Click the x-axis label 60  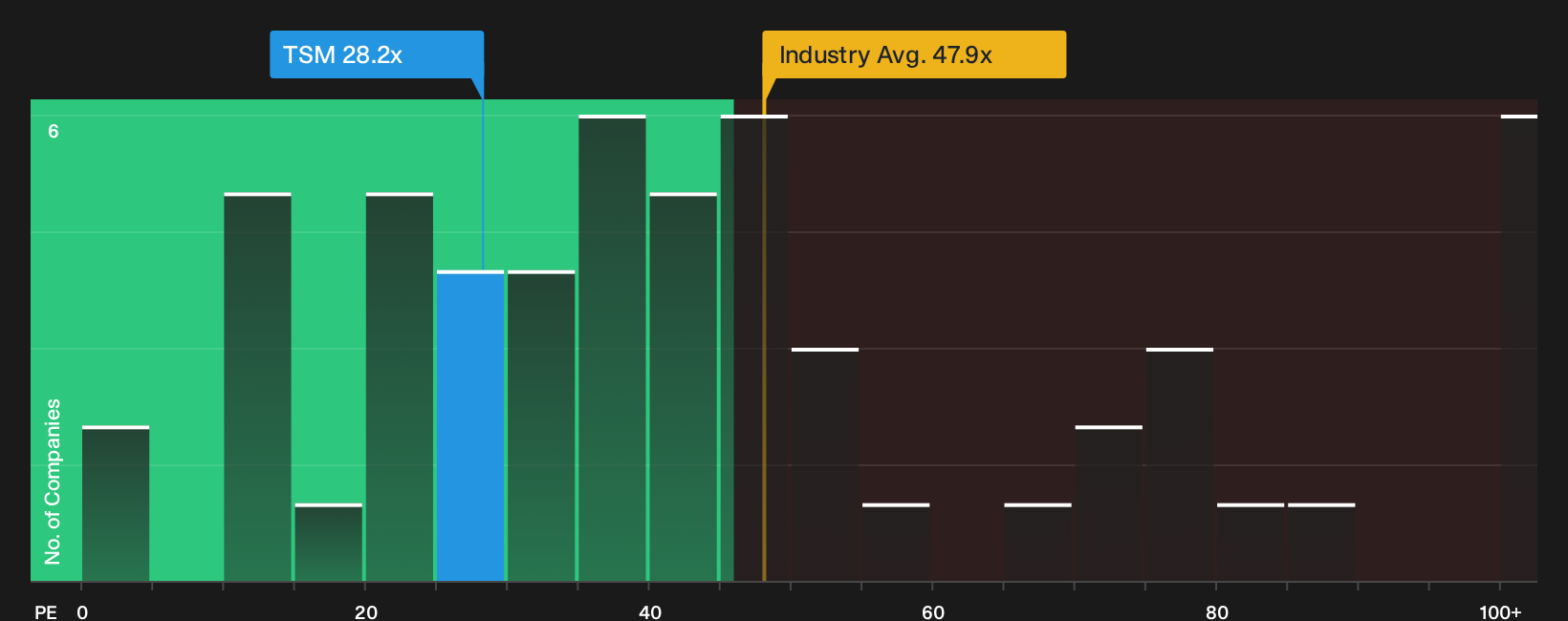(933, 611)
